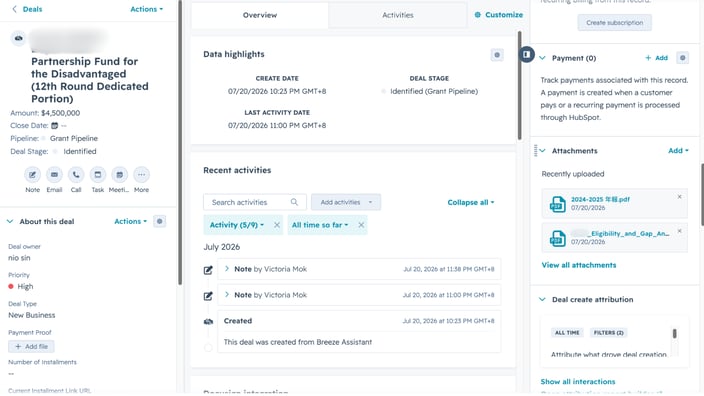
Task: Click the Email icon button
Action: tap(54, 175)
